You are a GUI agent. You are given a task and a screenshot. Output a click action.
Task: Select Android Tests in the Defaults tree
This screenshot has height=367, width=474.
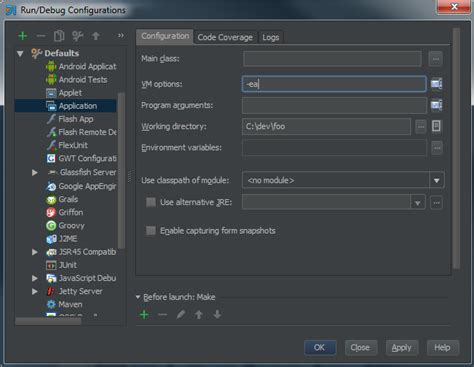coord(77,80)
